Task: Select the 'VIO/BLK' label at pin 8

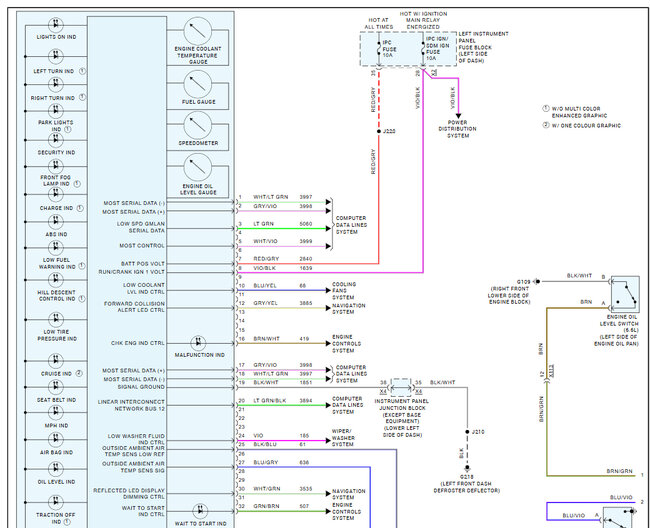Action: (264, 268)
